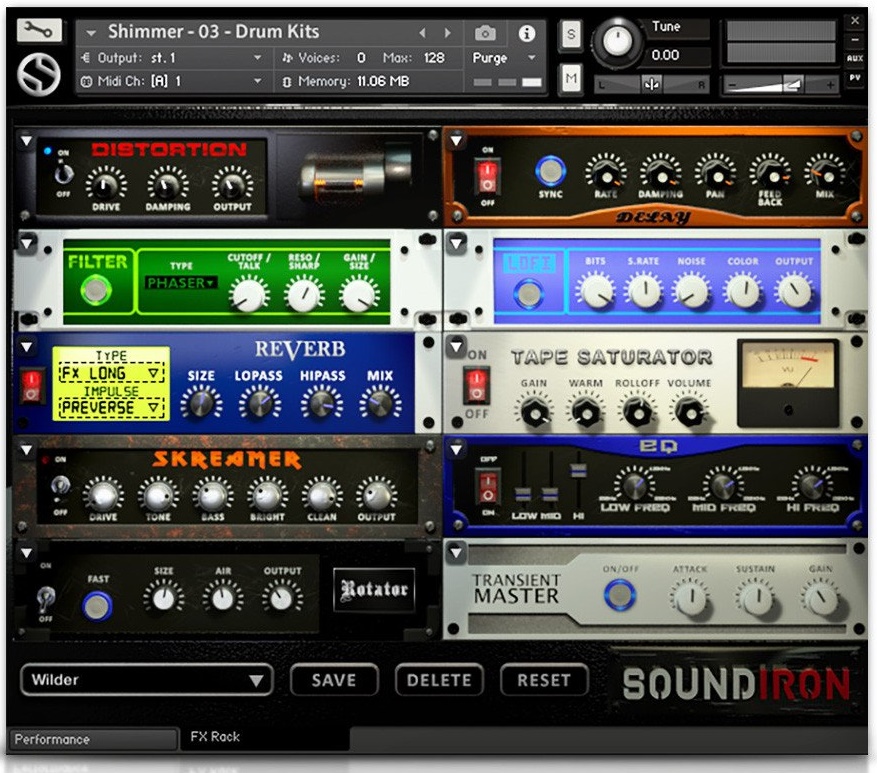The image size is (877, 773).
Task: Click the Tune knob
Action: [617, 41]
